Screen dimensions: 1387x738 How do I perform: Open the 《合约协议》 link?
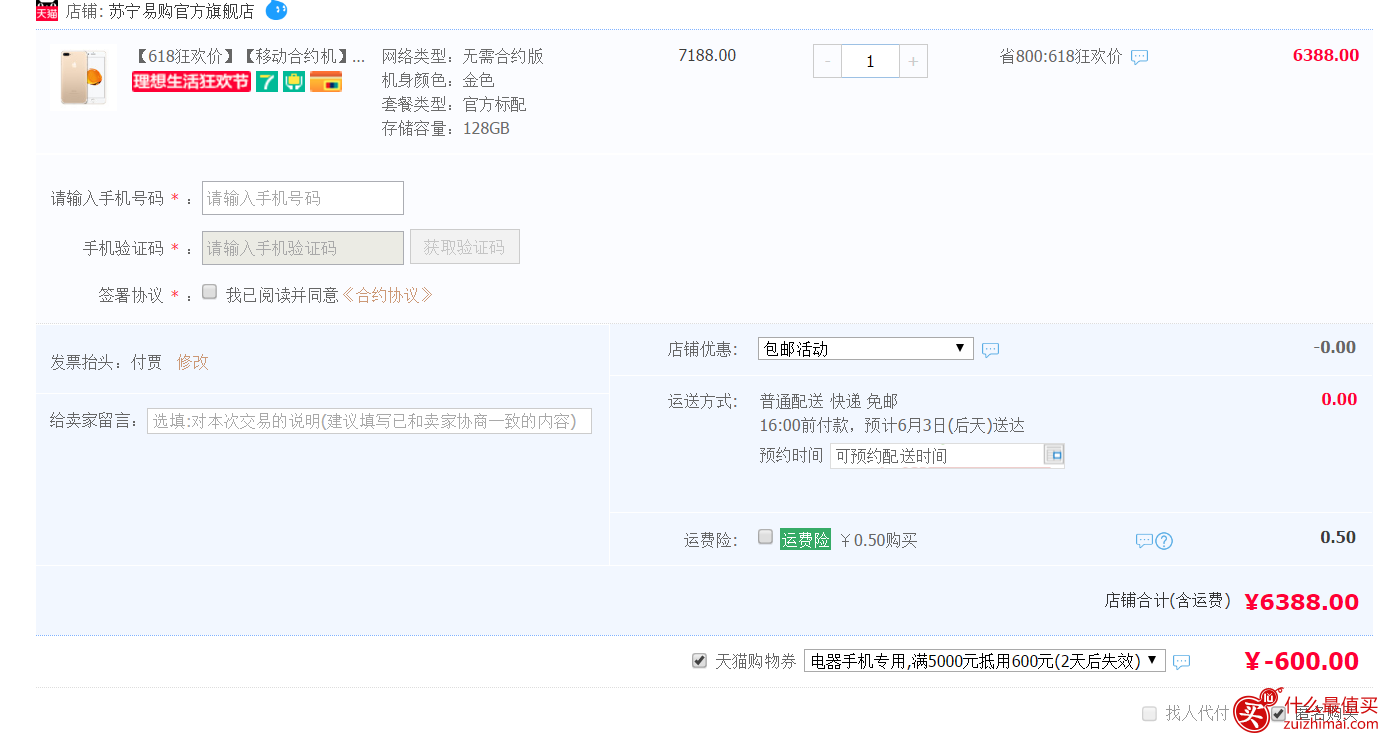click(388, 295)
